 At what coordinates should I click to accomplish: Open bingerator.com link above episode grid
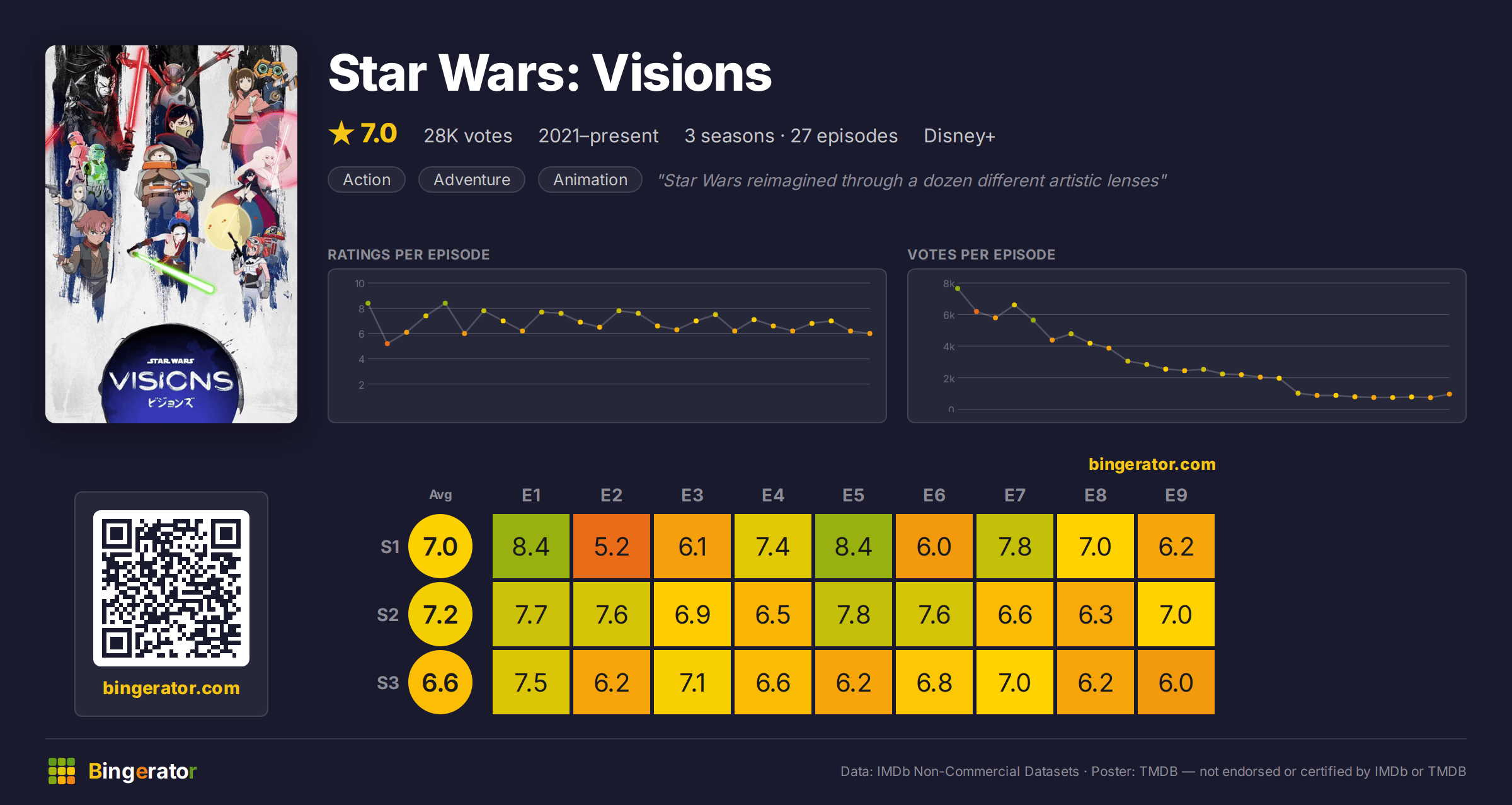pos(1152,464)
